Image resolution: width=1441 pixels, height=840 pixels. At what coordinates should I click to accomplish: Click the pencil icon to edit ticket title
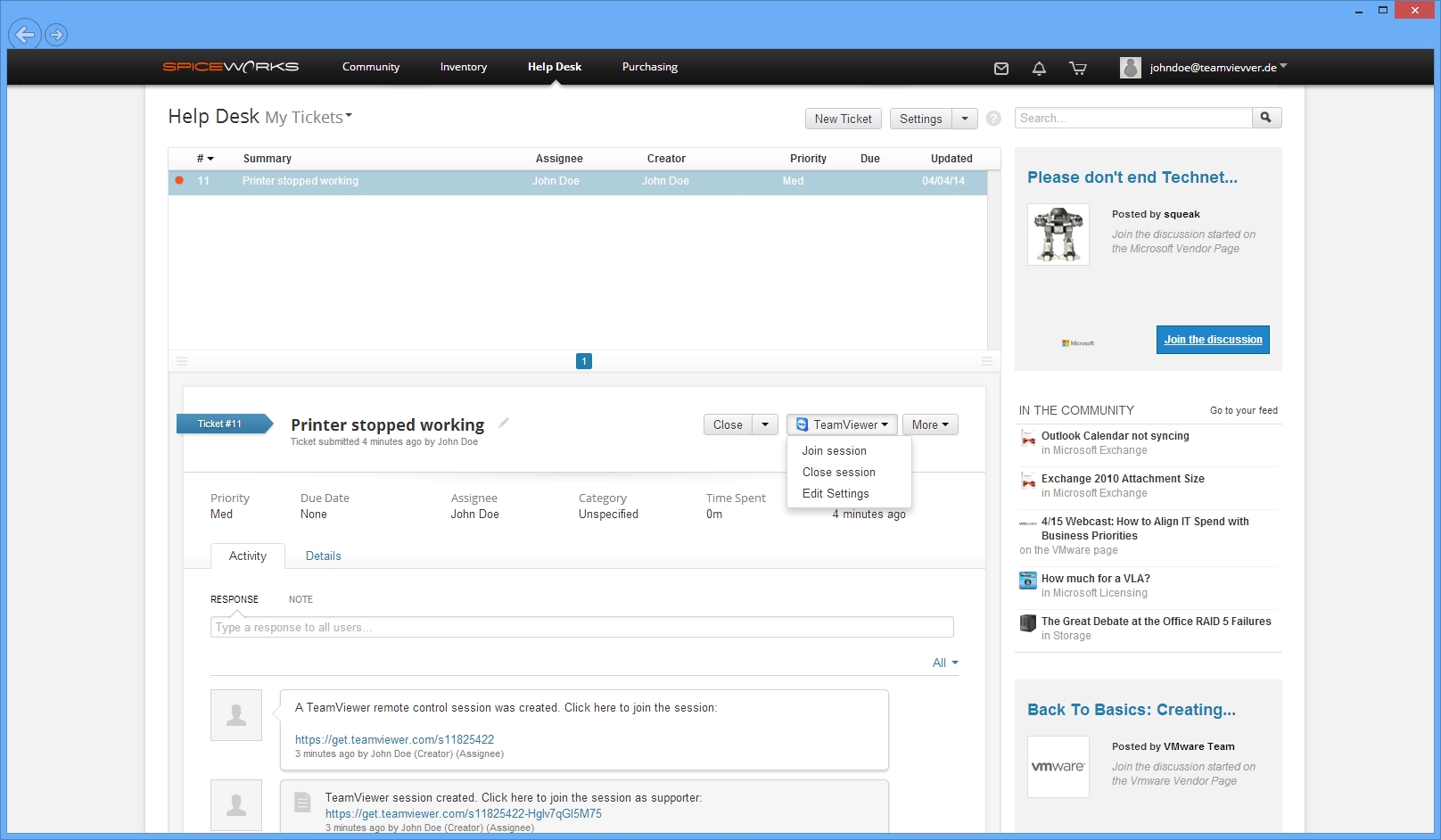point(504,423)
